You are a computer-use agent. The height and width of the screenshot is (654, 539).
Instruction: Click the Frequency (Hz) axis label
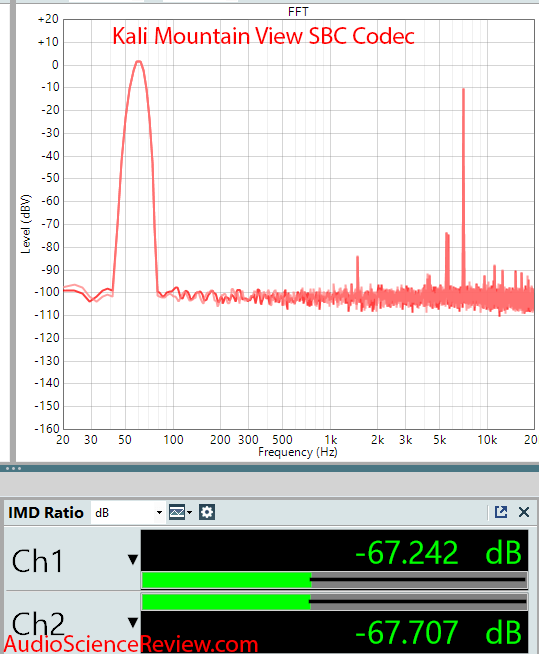[298, 452]
